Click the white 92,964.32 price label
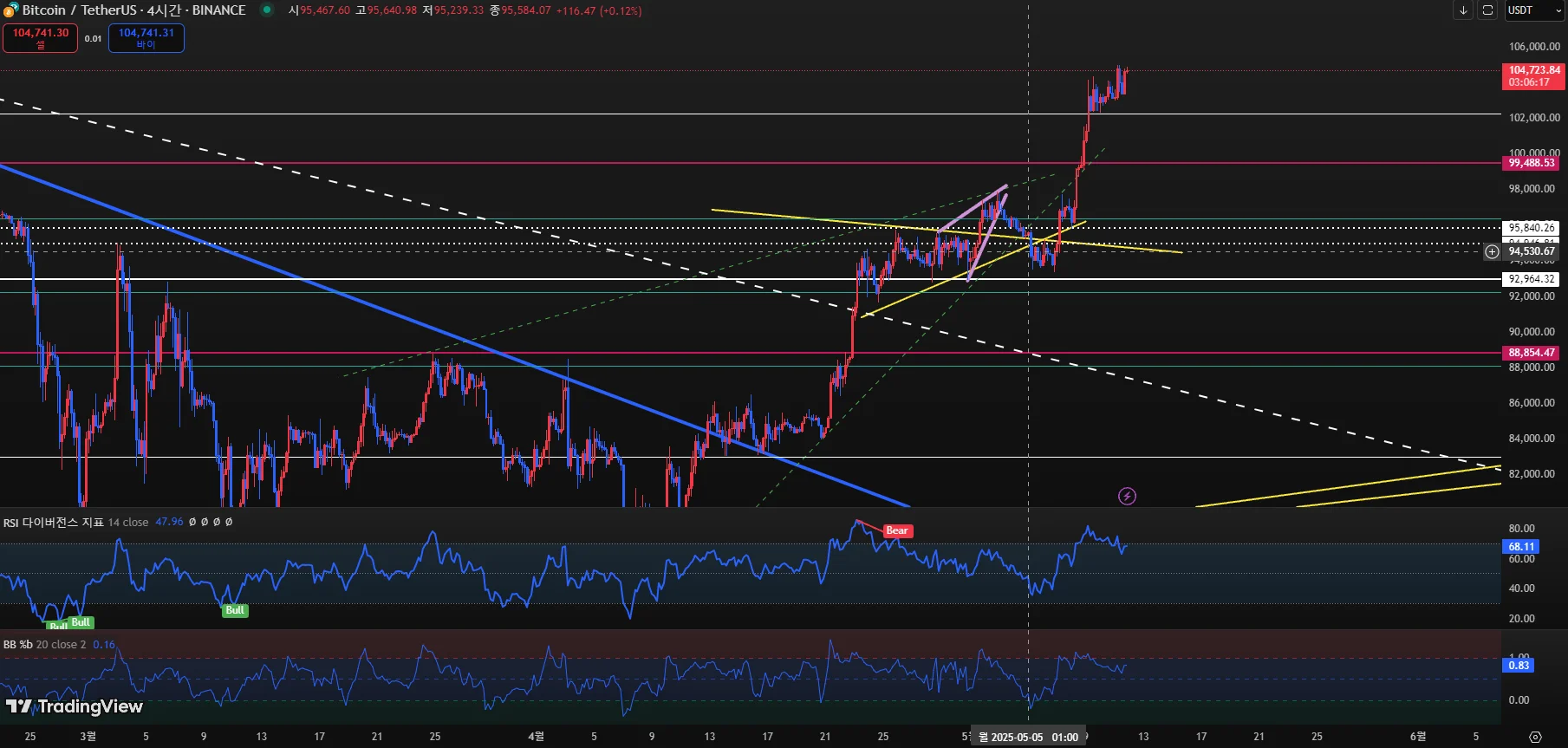Image resolution: width=1568 pixels, height=748 pixels. point(1531,279)
